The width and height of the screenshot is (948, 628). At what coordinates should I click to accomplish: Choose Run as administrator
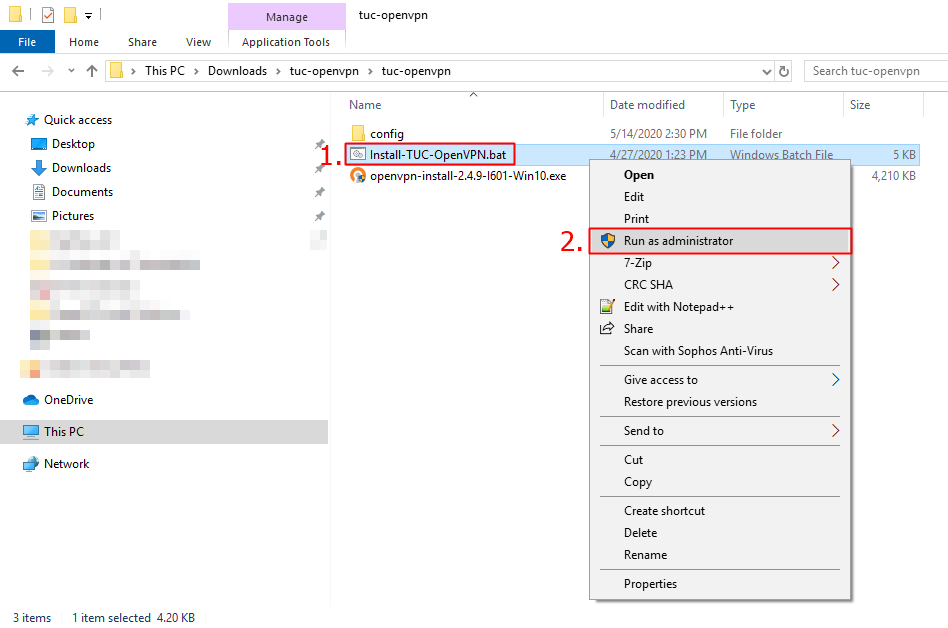(x=678, y=241)
